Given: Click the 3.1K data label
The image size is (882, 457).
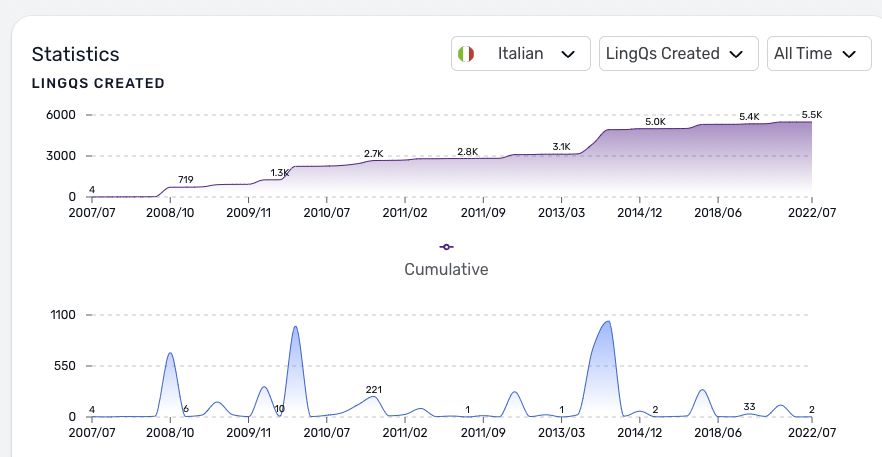Looking at the screenshot, I should point(561,147).
